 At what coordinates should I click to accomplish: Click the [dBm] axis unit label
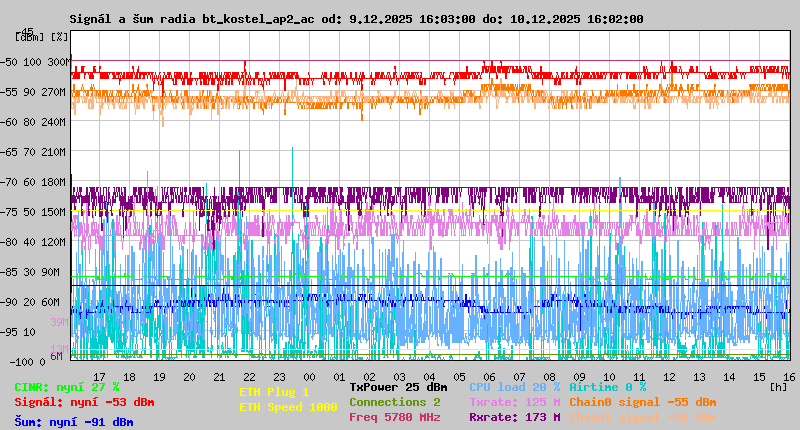[x=29, y=37]
